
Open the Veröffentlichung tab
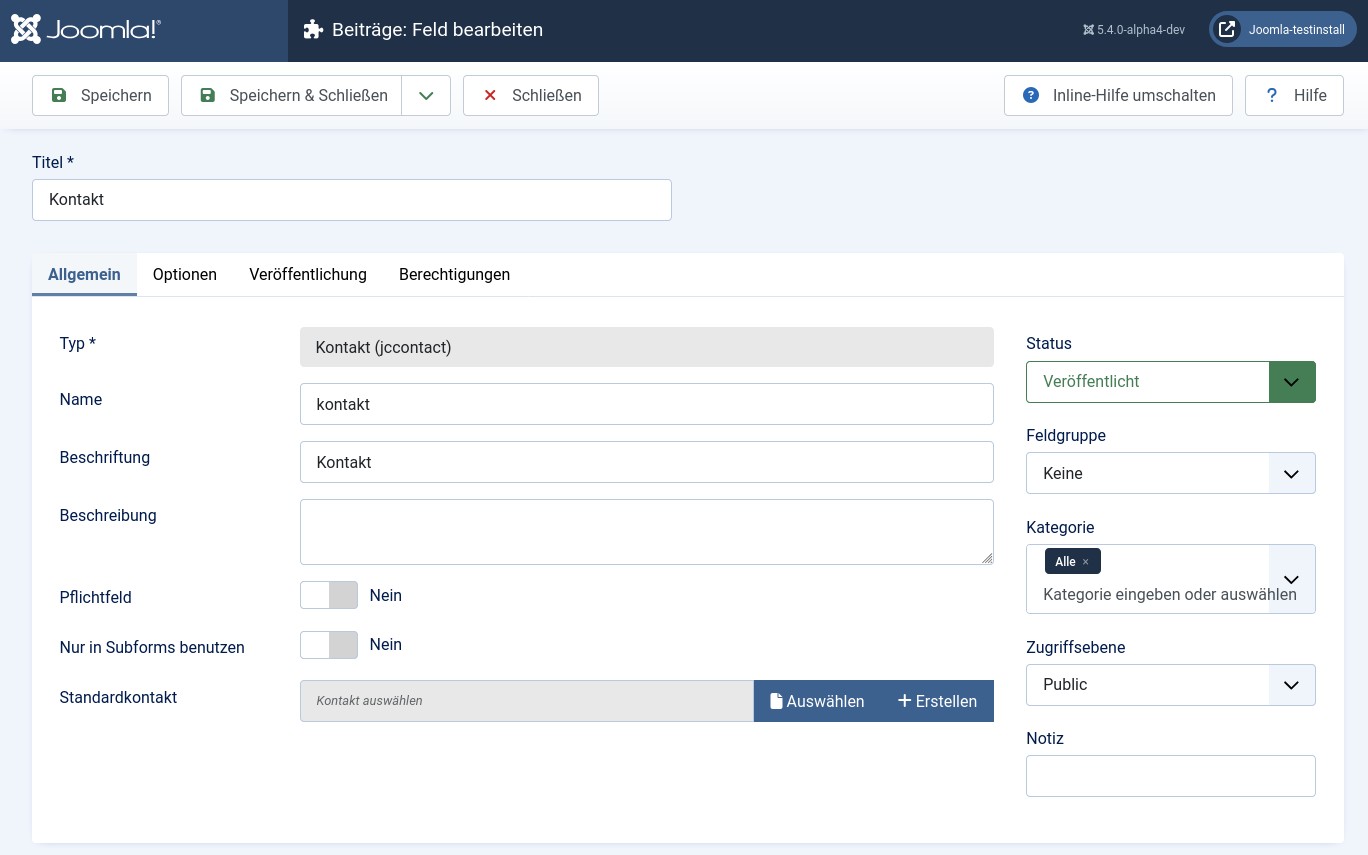[308, 274]
